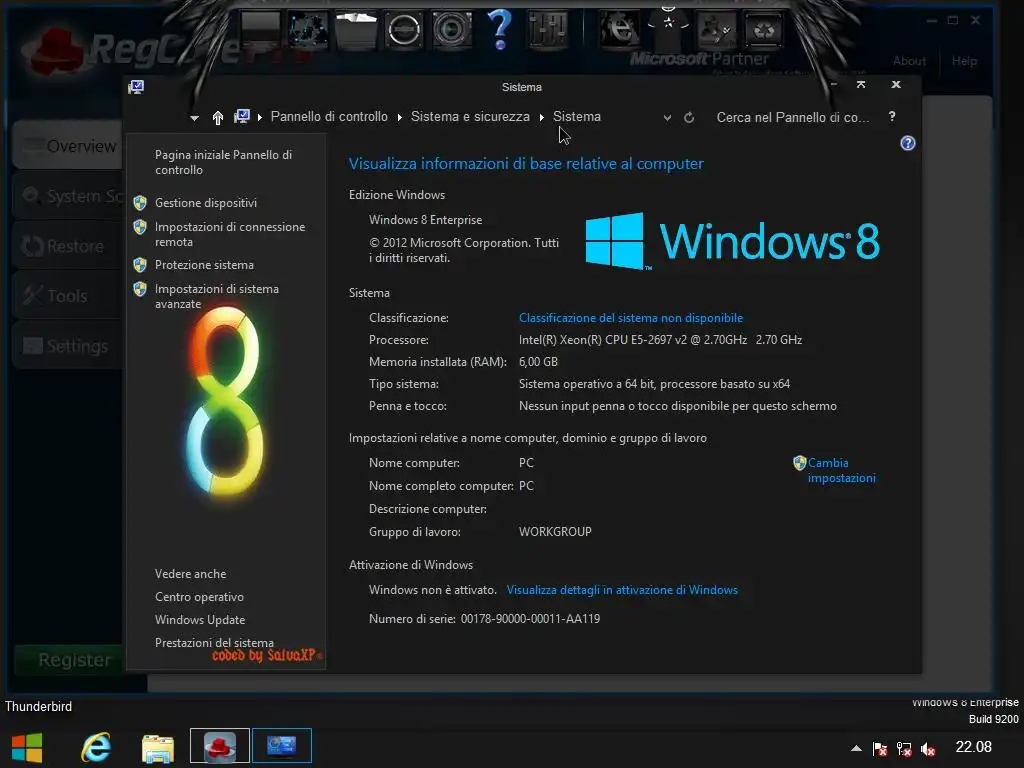Open Centro operativo link

(x=199, y=597)
